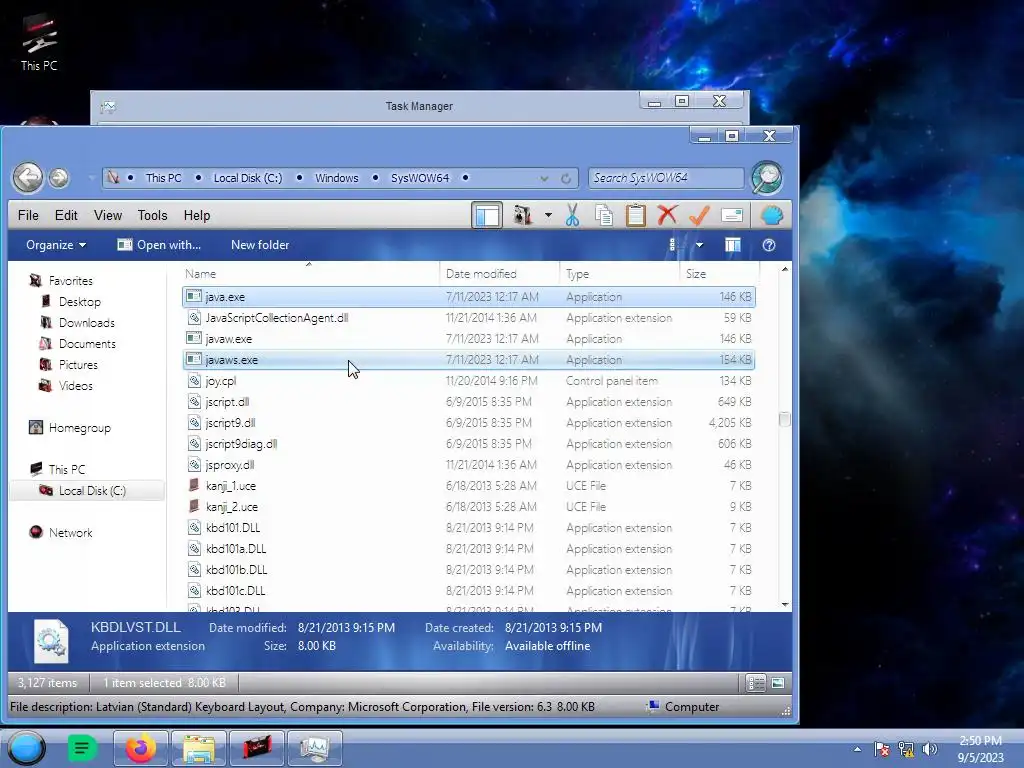Click the Forward navigation arrow
Viewport: 1024px width, 768px height.
[x=59, y=178]
